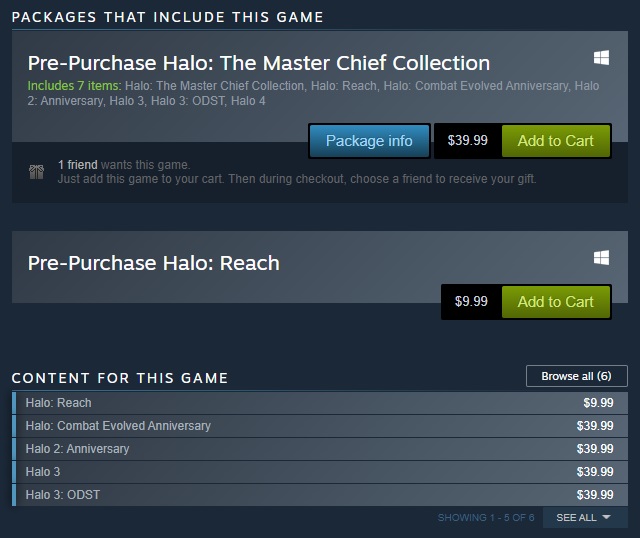Open Halo 3: ODST content row
The width and height of the screenshot is (640, 538).
pyautogui.click(x=320, y=495)
